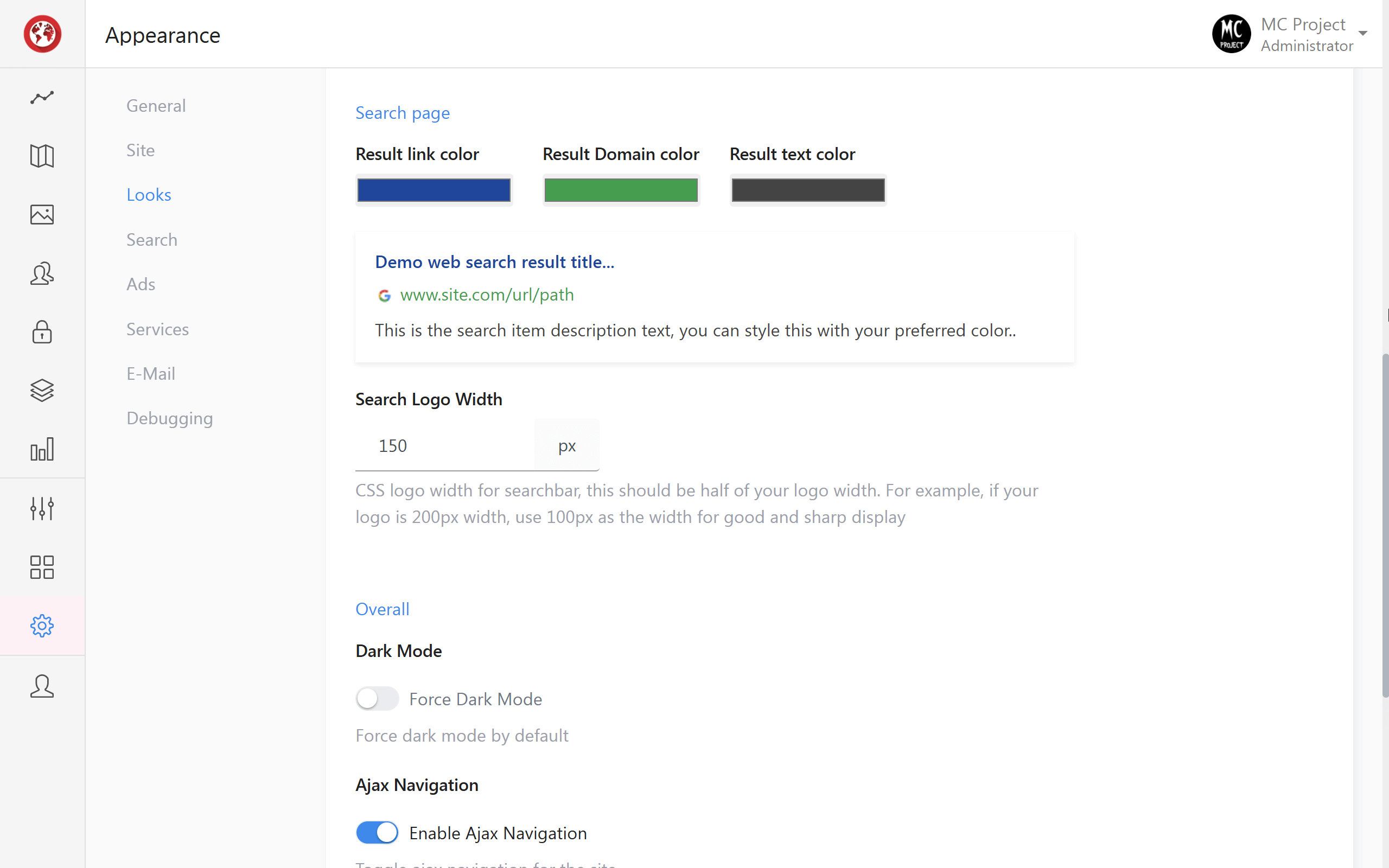
Task: Click the users group sidebar icon
Action: pyautogui.click(x=42, y=274)
